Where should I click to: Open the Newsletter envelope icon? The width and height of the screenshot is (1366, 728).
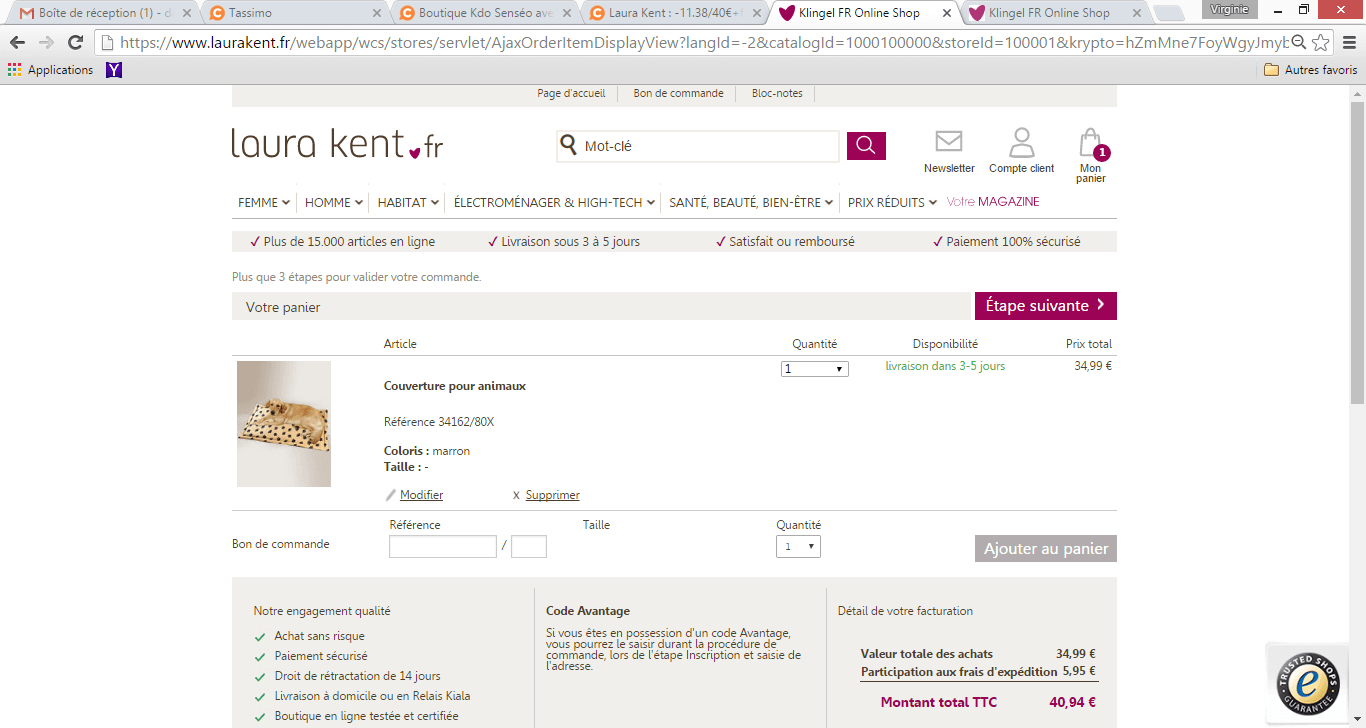(948, 143)
